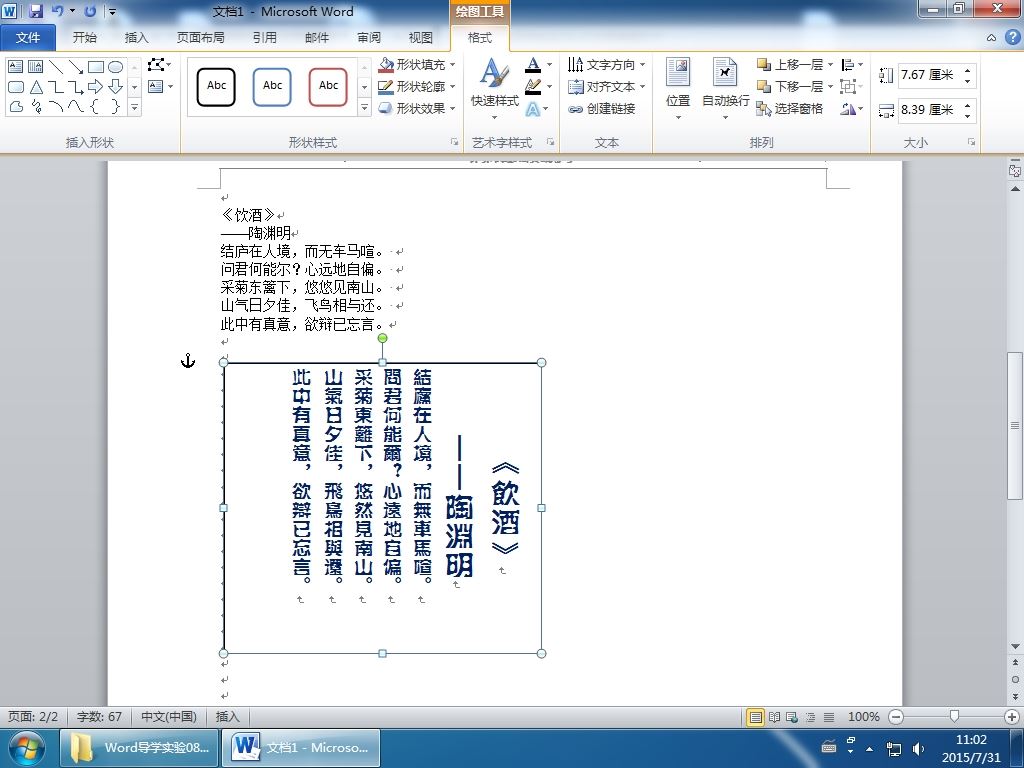This screenshot has height=768, width=1024.
Task: Switch to the 引用 References tab
Action: coord(264,38)
